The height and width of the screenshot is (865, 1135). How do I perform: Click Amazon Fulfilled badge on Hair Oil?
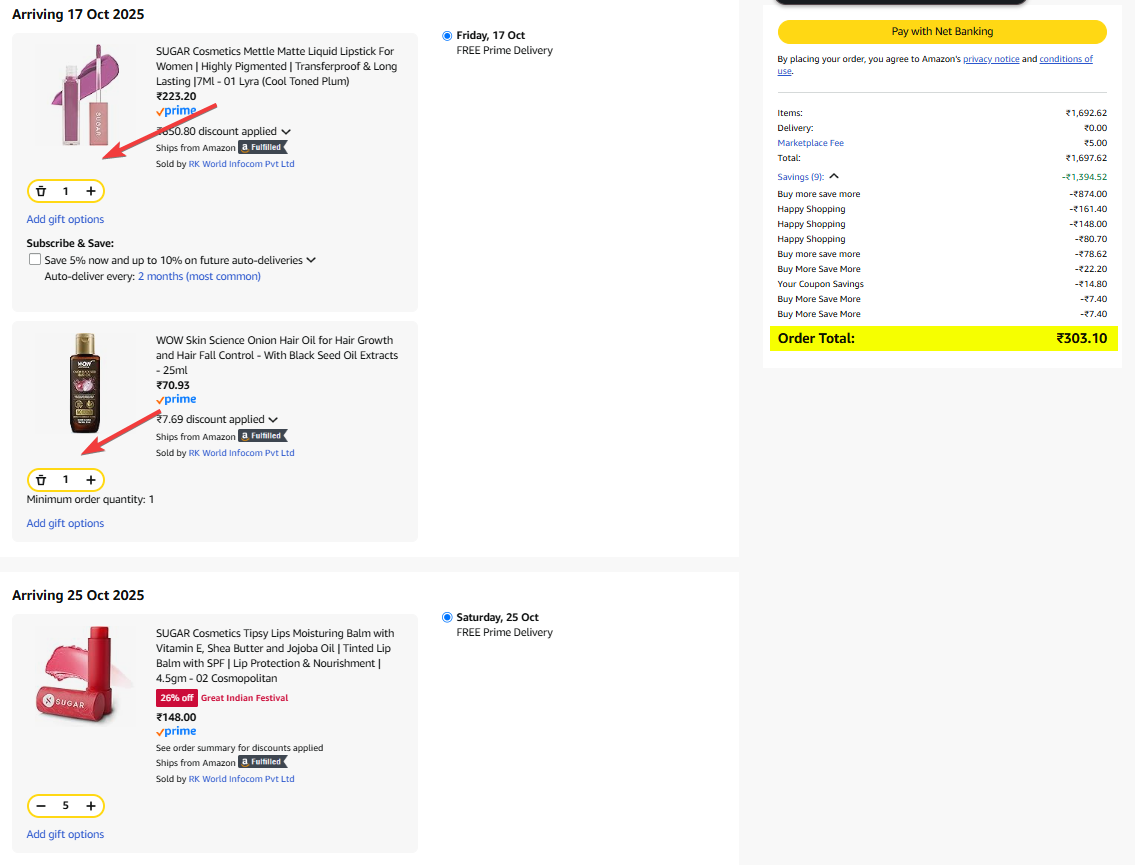[262, 437]
